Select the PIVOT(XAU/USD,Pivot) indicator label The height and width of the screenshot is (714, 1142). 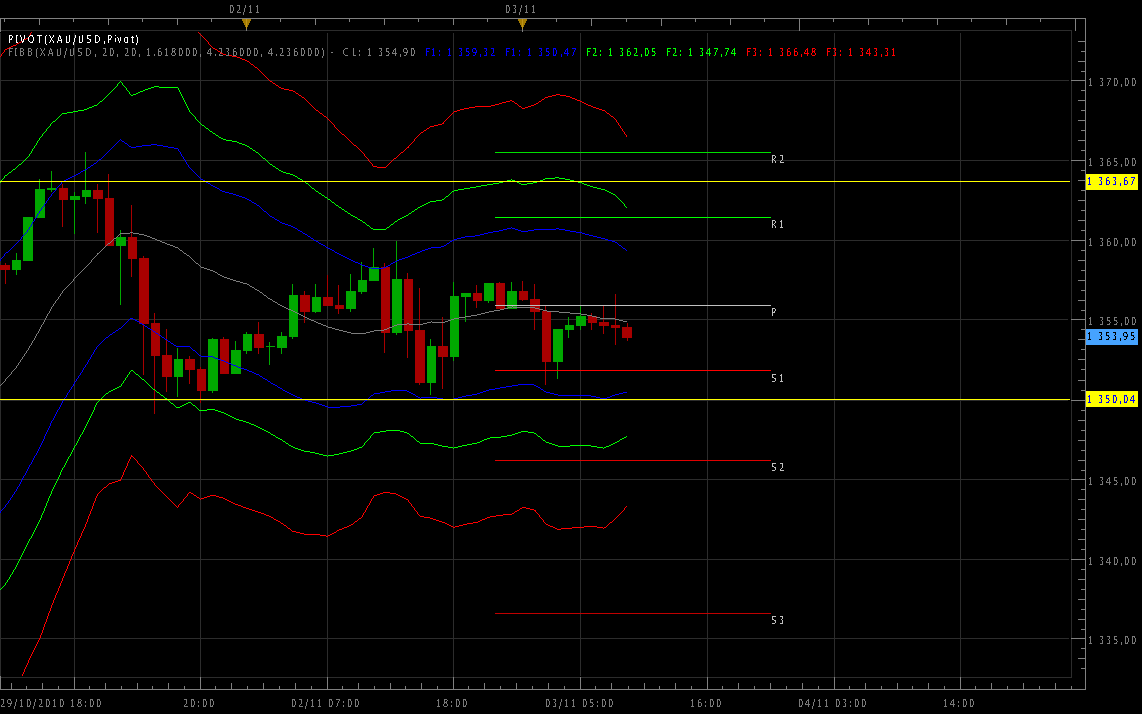tap(73, 38)
